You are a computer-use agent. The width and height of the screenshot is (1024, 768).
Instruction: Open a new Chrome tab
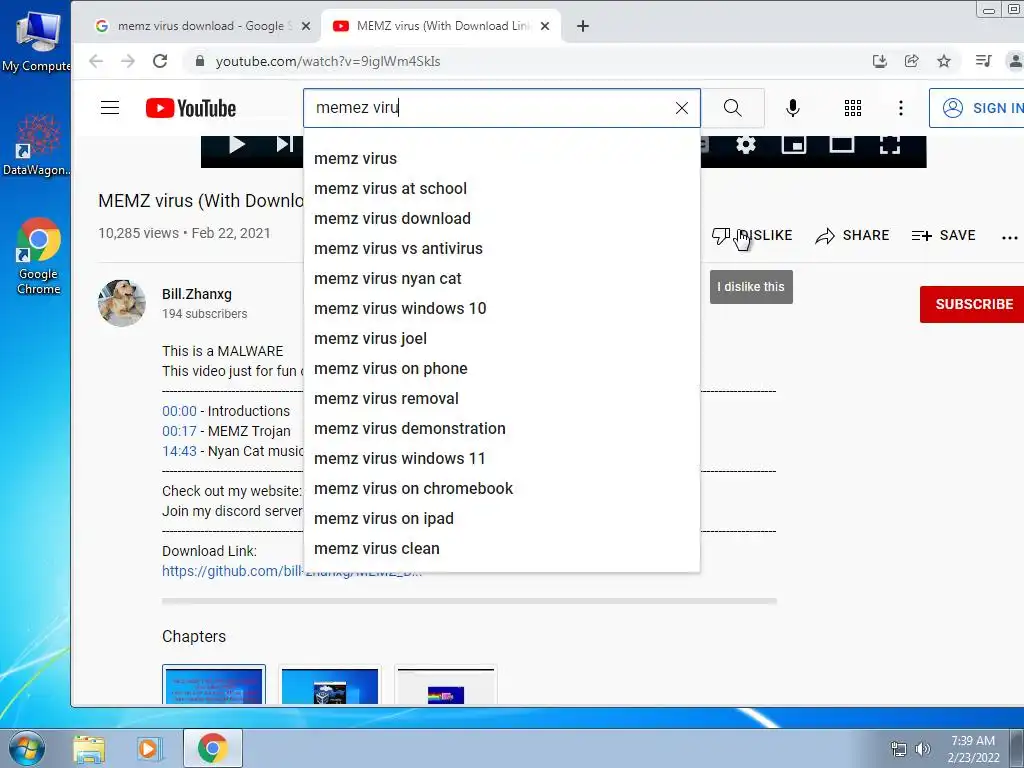(x=583, y=26)
